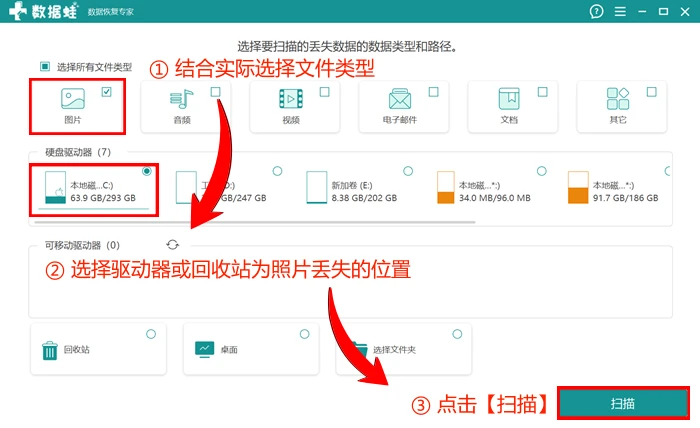Click the 新加卷 (E:) drive icon
Image resolution: width=700 pixels, height=428 pixels.
click(317, 187)
